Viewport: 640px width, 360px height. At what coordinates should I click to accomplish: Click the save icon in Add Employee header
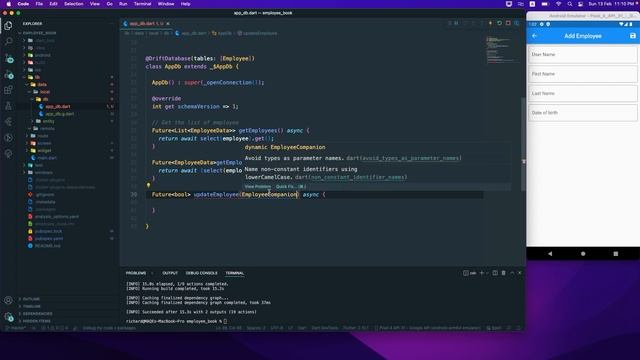point(633,36)
